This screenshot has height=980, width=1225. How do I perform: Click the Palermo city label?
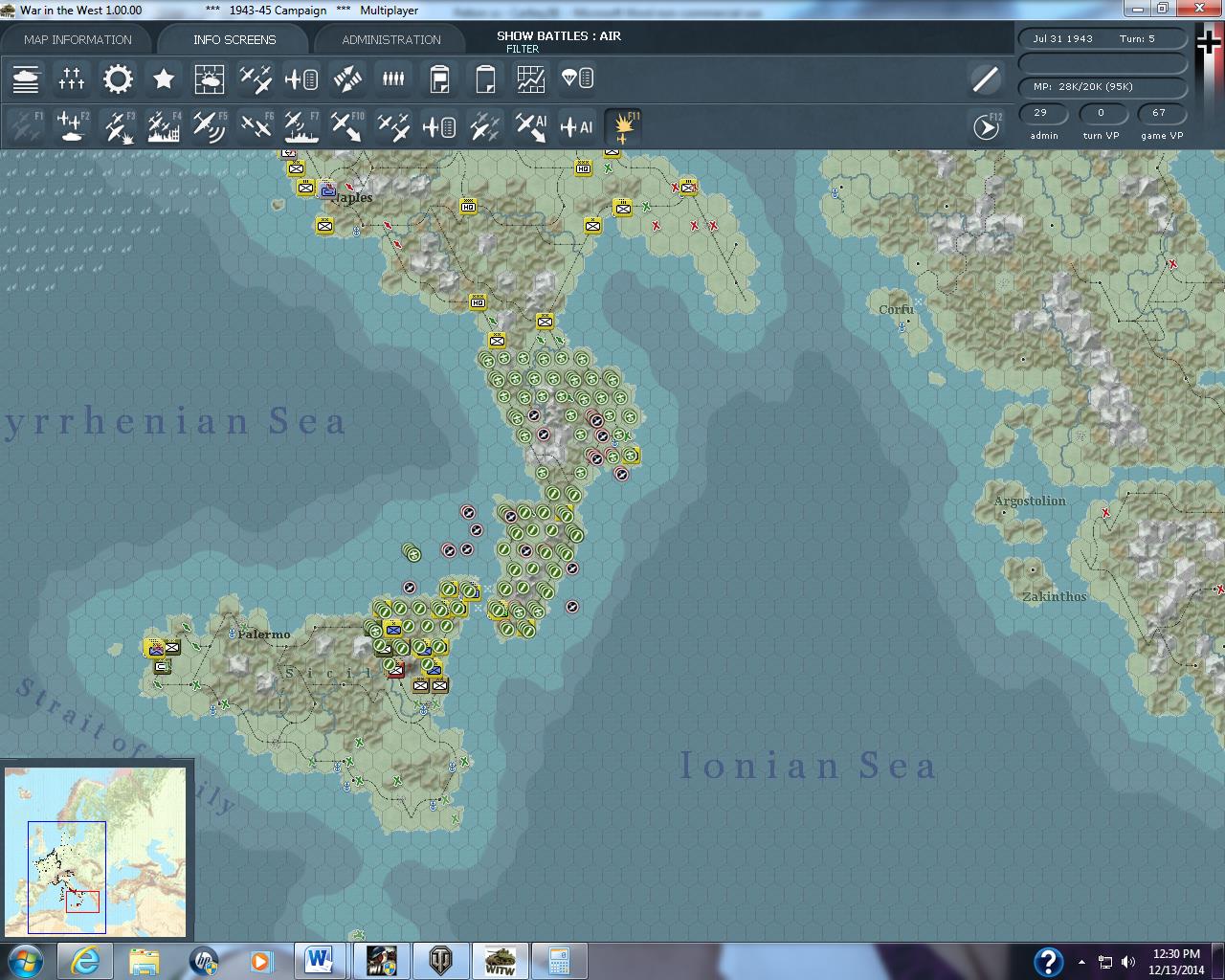pos(264,635)
